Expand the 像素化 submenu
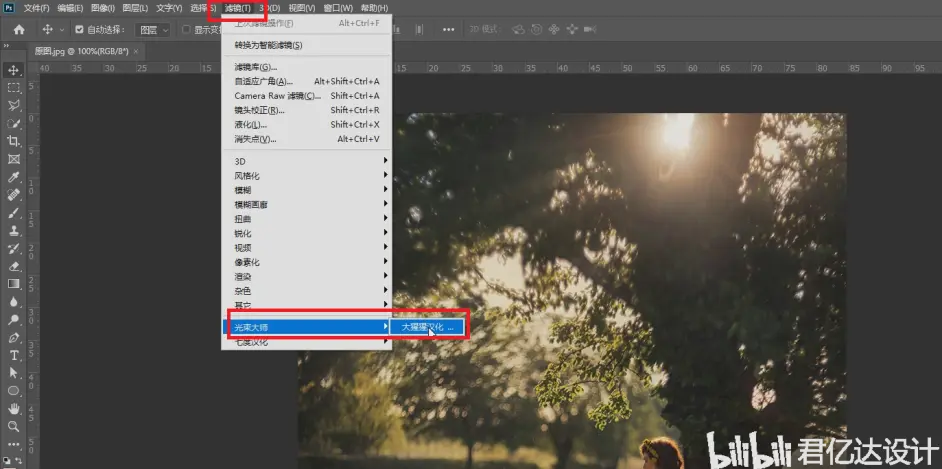Screen dimensions: 942x469 coord(306,262)
